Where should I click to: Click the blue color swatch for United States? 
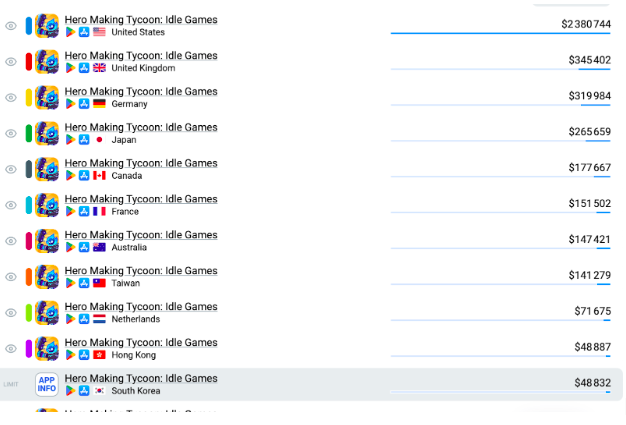pyautogui.click(x=29, y=26)
